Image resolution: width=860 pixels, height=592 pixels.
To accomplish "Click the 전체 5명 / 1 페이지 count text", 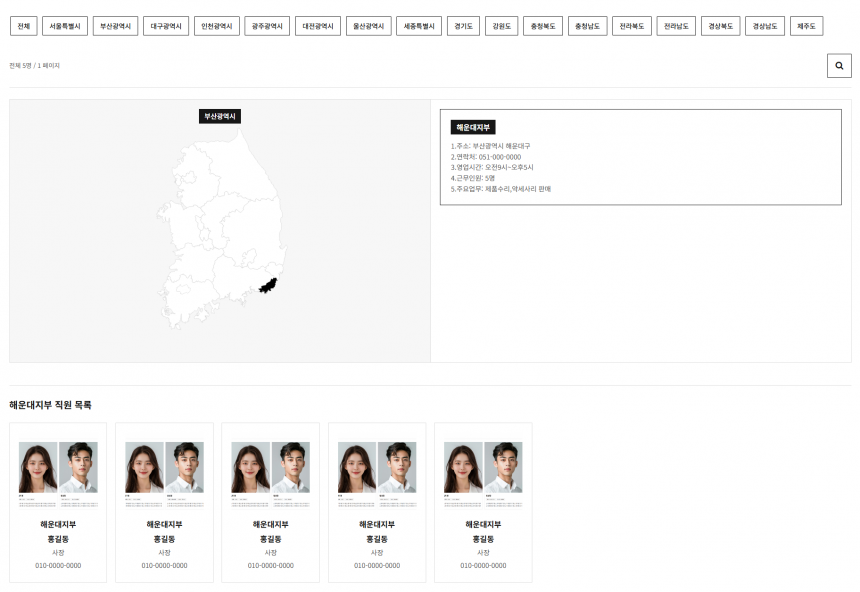I will click(35, 65).
